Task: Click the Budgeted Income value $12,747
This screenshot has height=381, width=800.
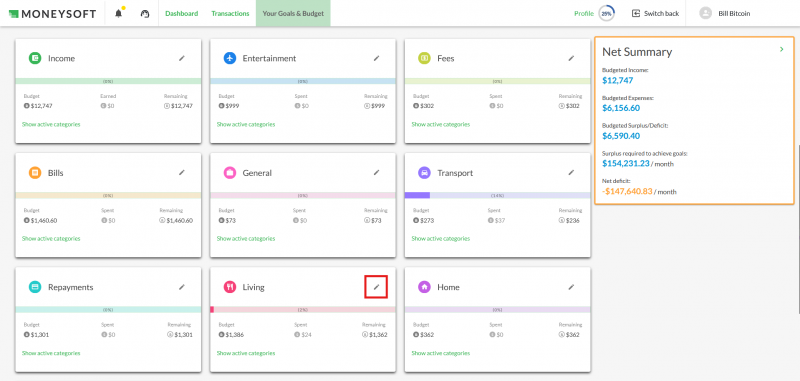Action: [x=618, y=80]
